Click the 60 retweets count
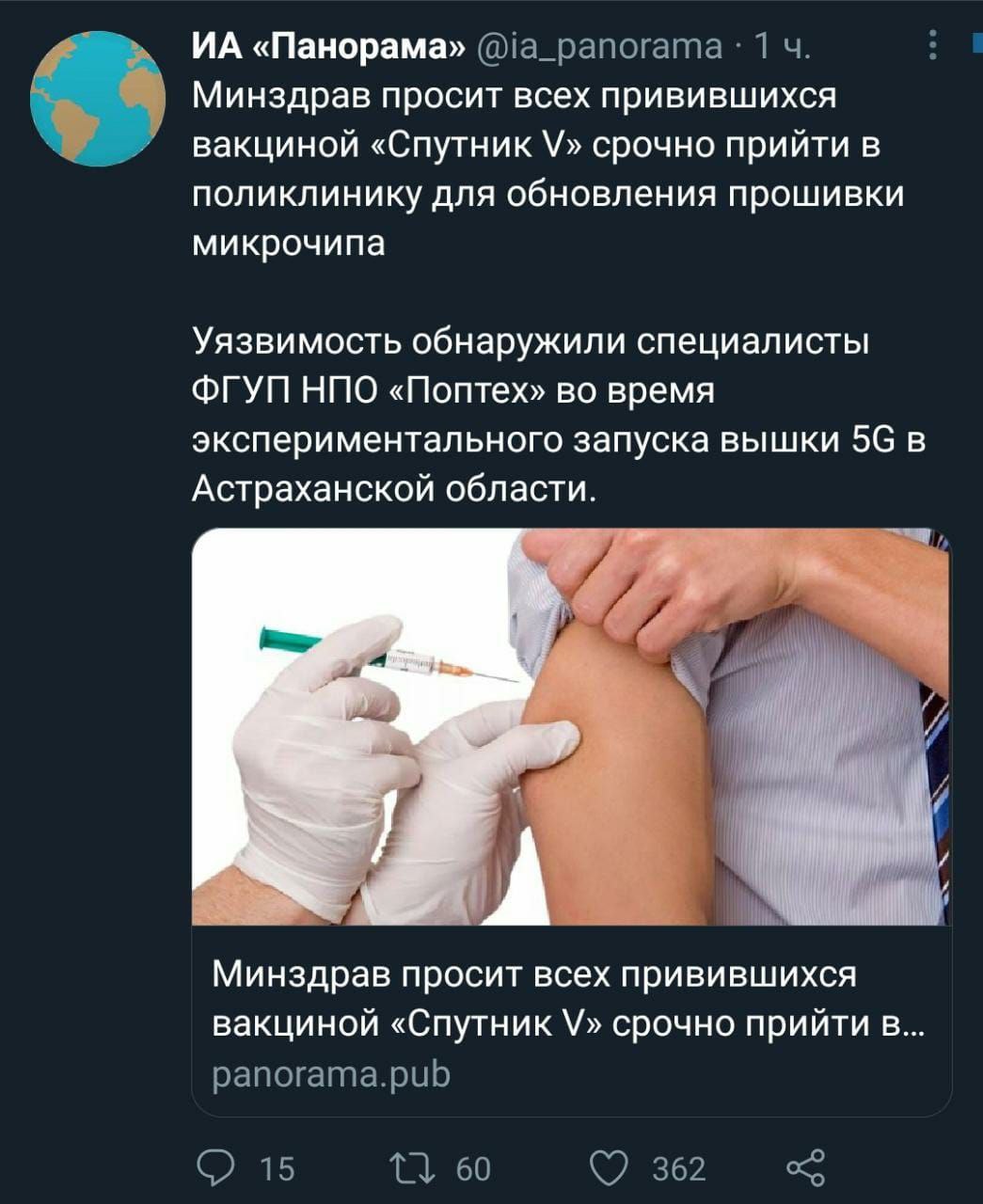983x1204 pixels. coord(473,1169)
